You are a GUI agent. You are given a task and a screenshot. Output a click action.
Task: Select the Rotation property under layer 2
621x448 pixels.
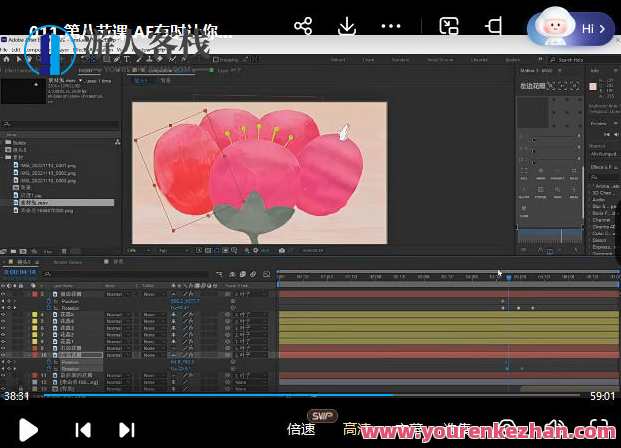(x=70, y=308)
